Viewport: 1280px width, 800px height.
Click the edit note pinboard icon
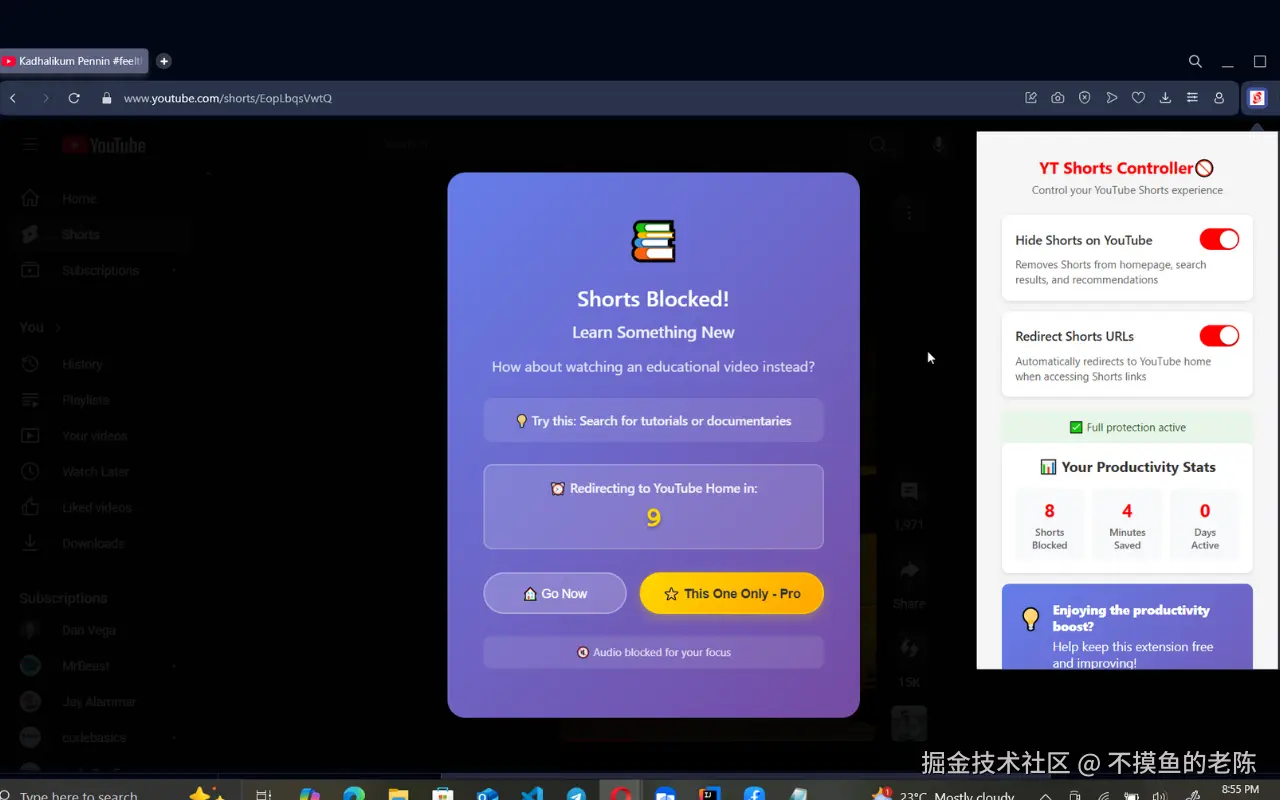click(1031, 98)
